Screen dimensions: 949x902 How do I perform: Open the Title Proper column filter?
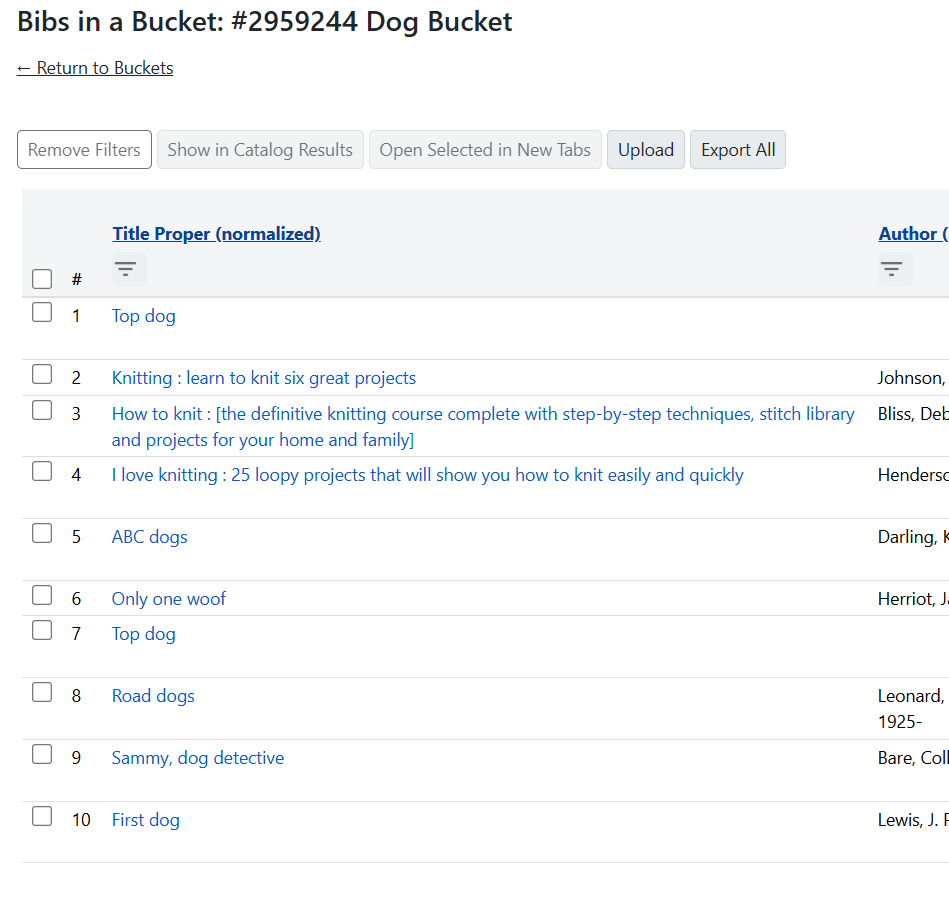click(127, 268)
